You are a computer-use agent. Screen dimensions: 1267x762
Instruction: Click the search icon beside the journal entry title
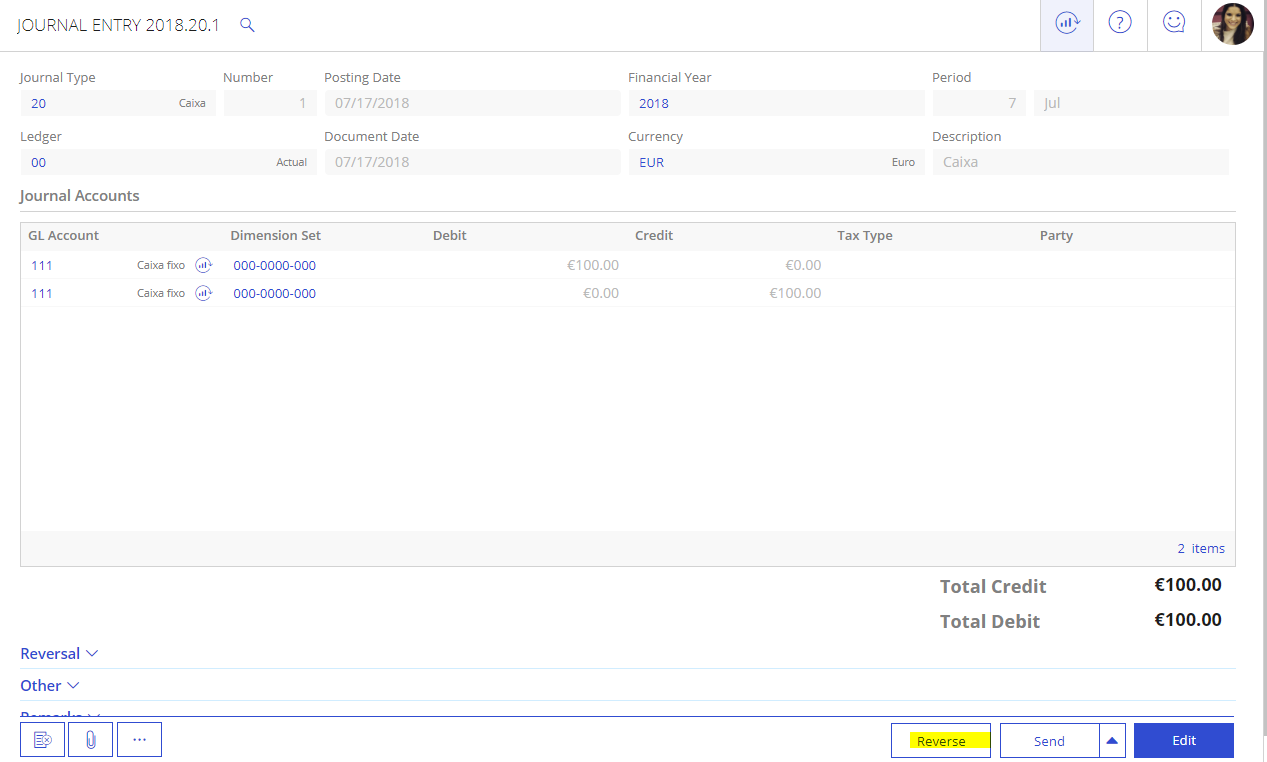click(248, 25)
